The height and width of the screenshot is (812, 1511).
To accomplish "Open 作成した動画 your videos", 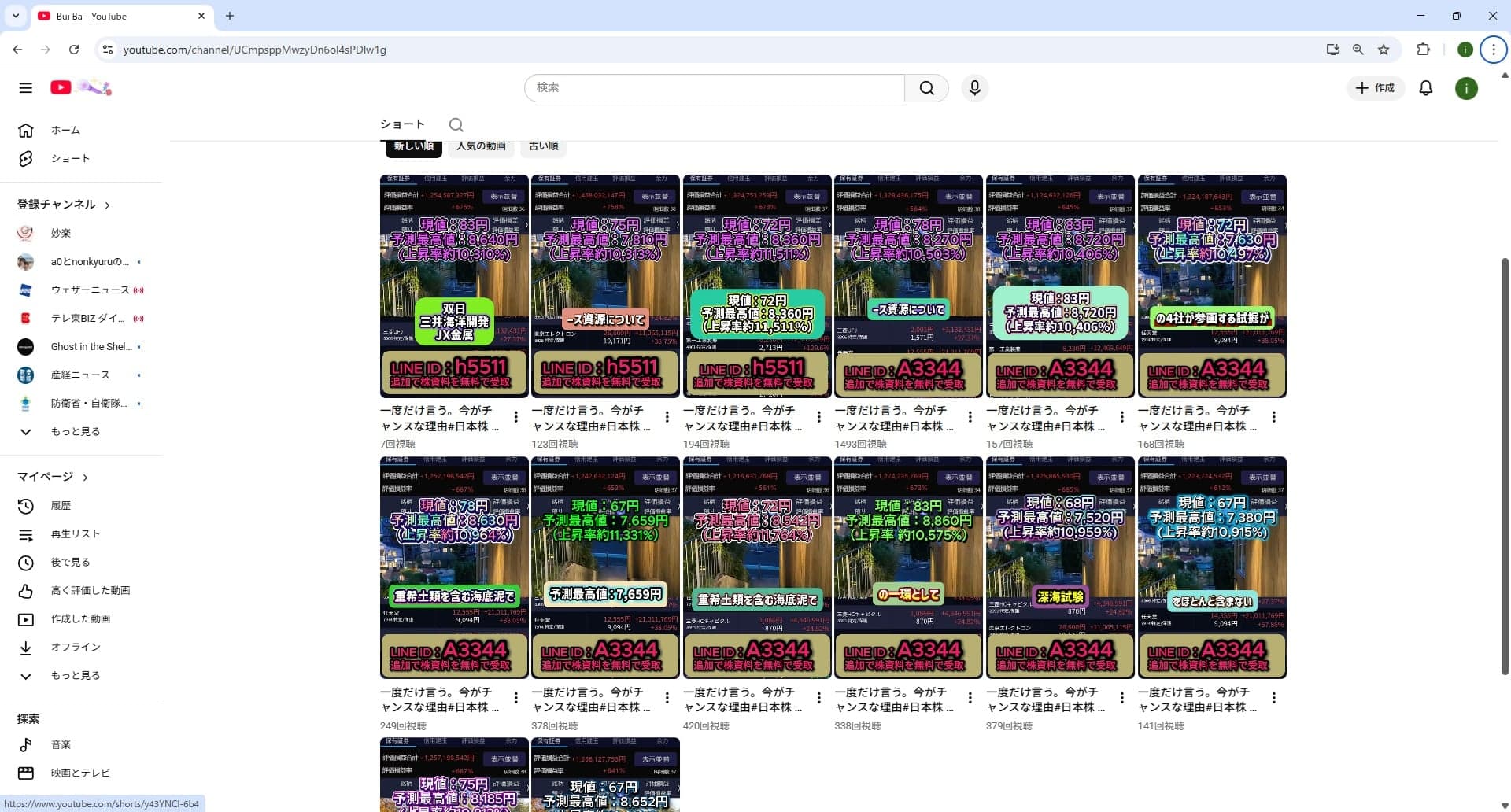I will pos(83,618).
